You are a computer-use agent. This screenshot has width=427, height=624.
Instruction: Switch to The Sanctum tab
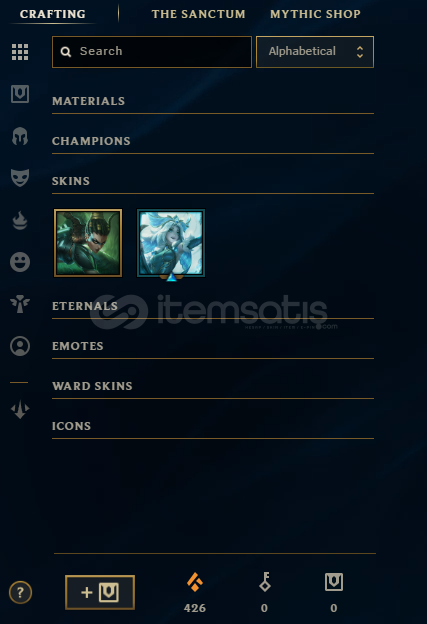tap(198, 14)
